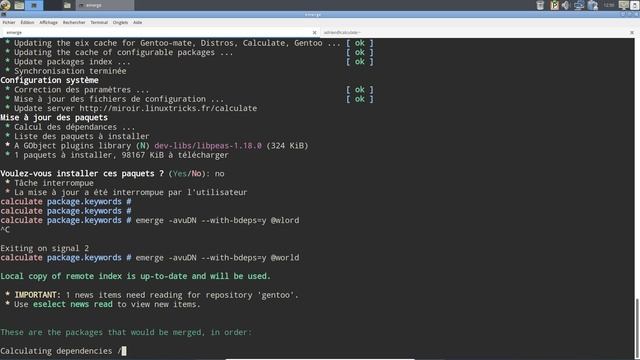This screenshot has width=640, height=360.
Task: Close the emerge tab with its X
Action: [314, 33]
